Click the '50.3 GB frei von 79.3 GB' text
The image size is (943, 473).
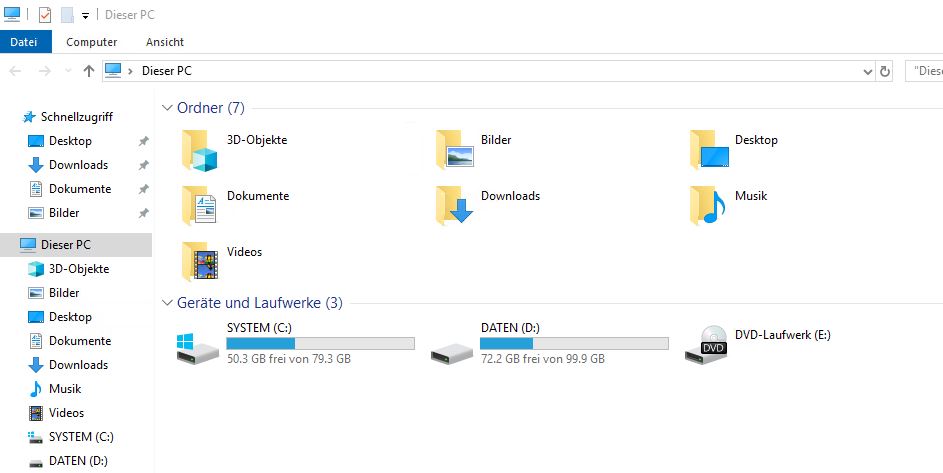(x=289, y=359)
